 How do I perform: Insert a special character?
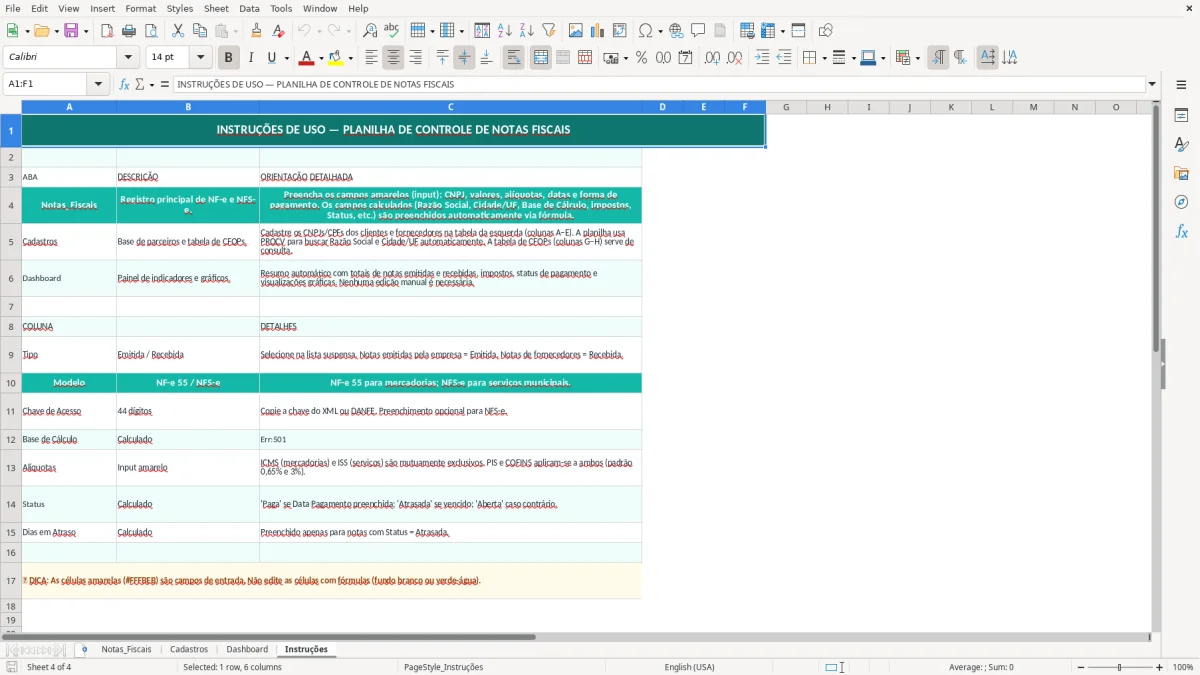(x=645, y=30)
